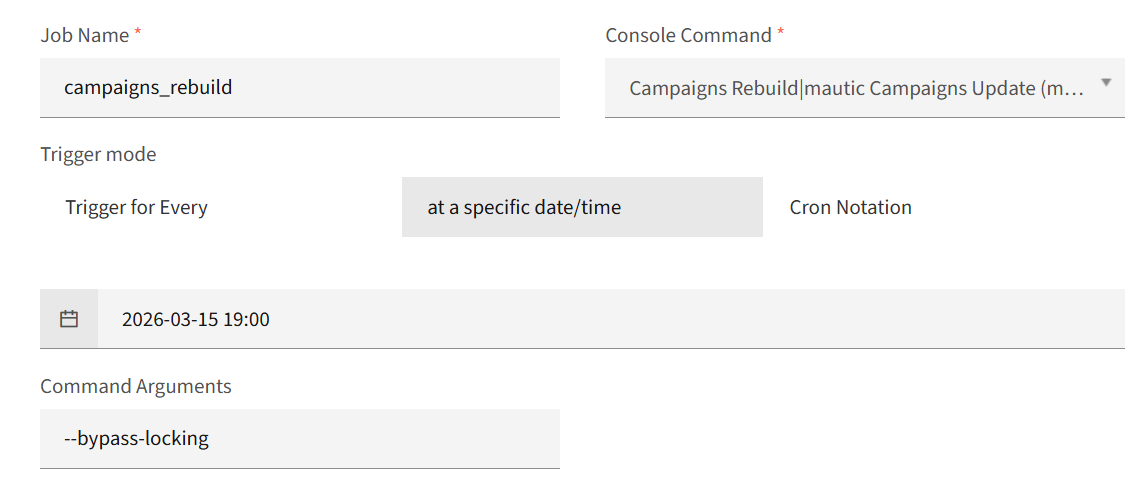This screenshot has width=1140, height=503.
Task: Open the calendar date picker icon
Action: point(69,320)
